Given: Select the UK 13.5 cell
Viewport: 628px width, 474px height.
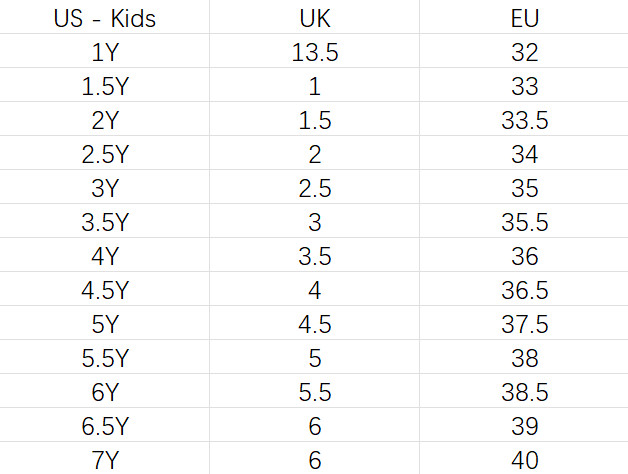Looking at the screenshot, I should pos(314,52).
